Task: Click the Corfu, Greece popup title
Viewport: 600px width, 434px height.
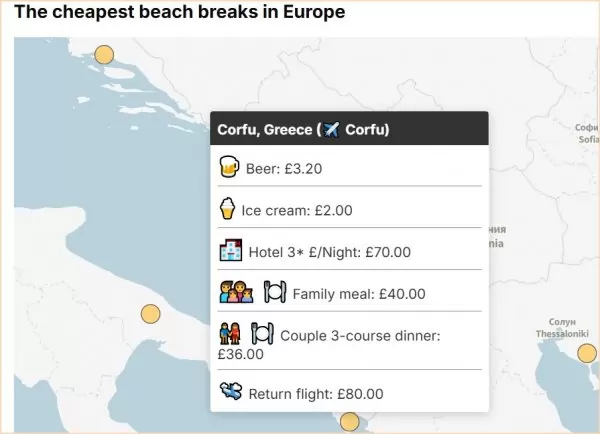Action: tap(303, 129)
